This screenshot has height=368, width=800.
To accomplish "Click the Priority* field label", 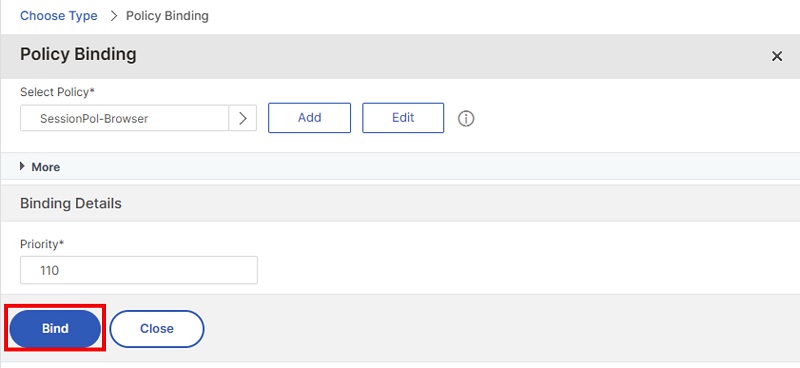I will tap(42, 244).
